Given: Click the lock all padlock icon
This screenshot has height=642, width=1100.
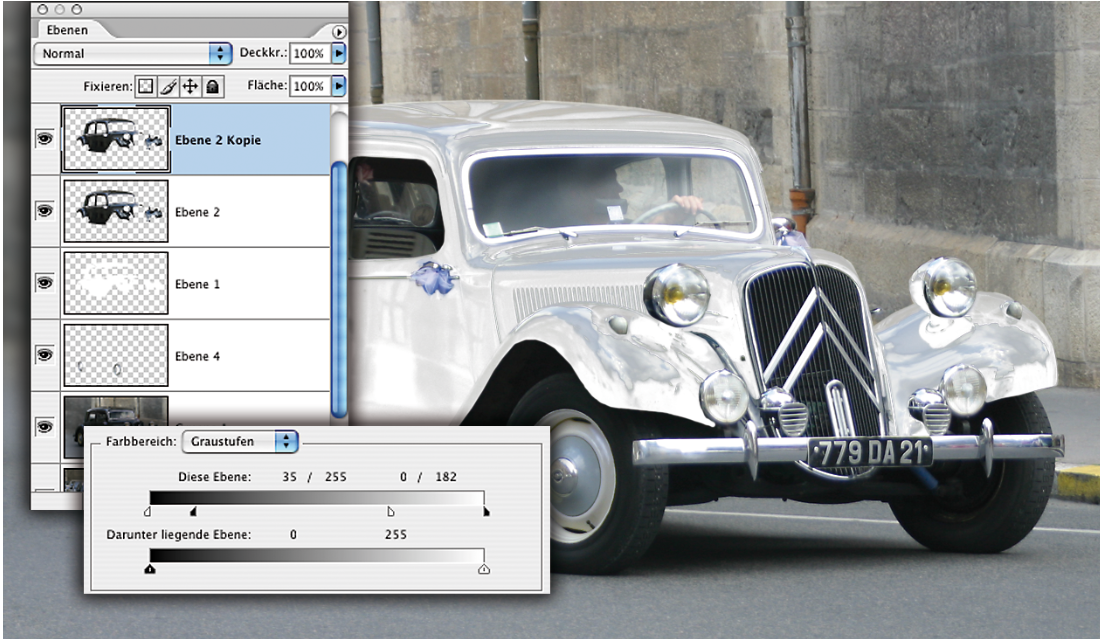Looking at the screenshot, I should [x=212, y=87].
